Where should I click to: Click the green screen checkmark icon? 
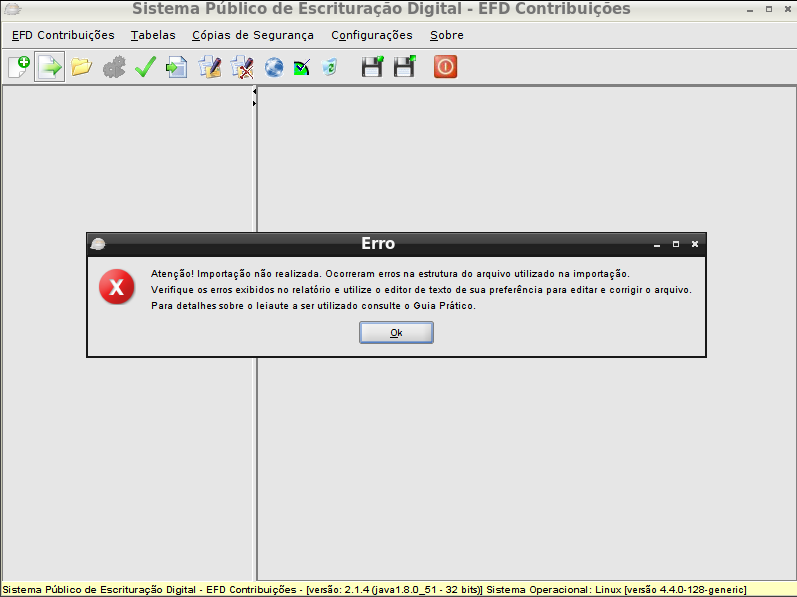[x=302, y=67]
